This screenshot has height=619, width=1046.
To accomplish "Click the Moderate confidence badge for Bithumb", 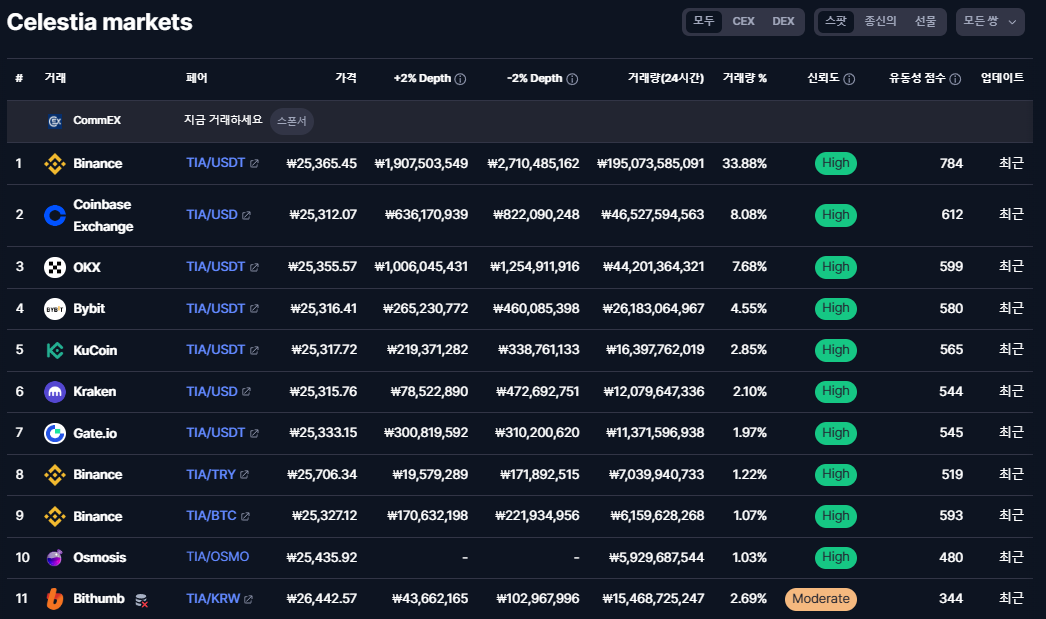I will coord(821,599).
